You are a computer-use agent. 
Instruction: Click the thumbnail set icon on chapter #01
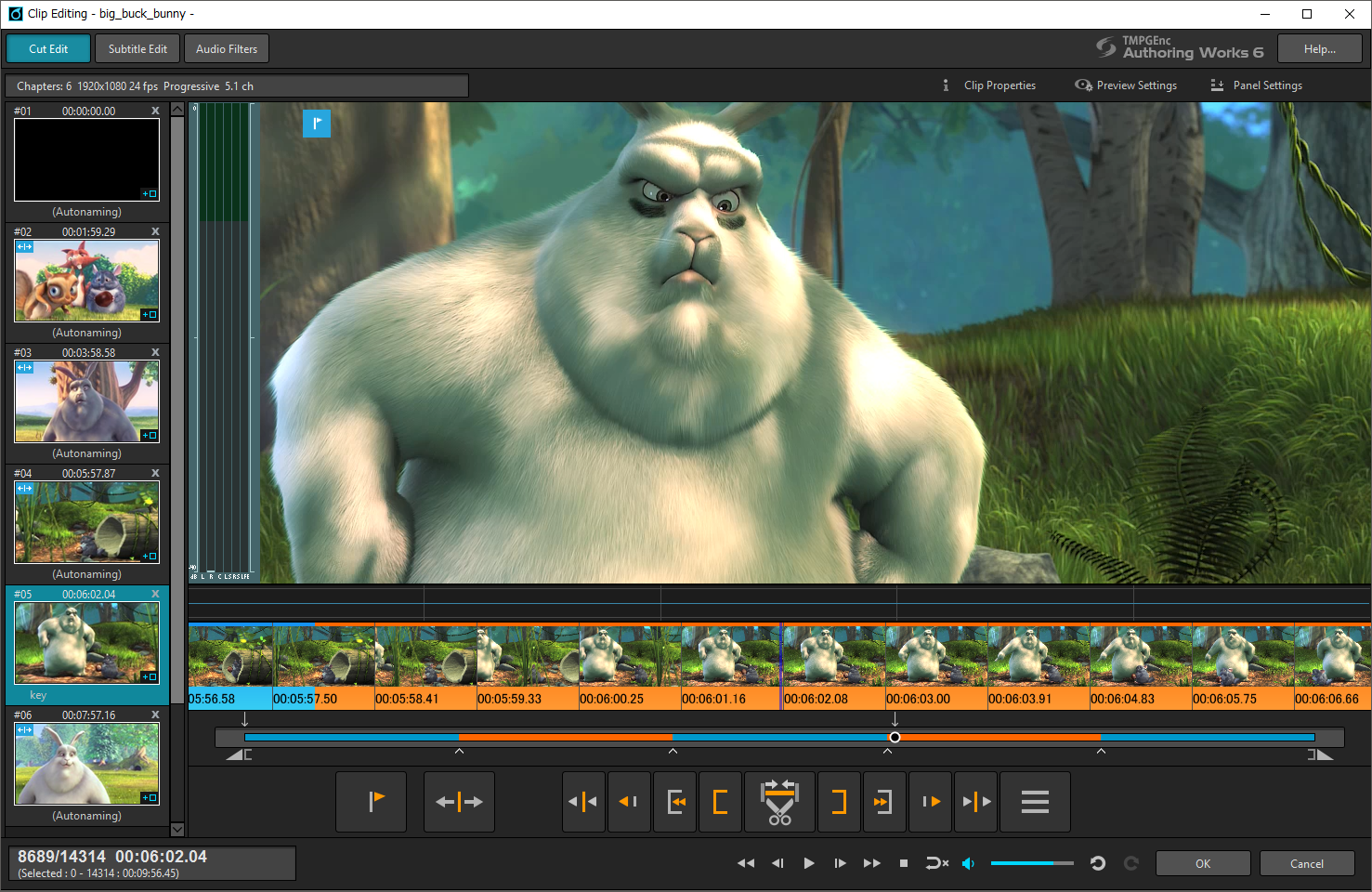pyautogui.click(x=150, y=193)
